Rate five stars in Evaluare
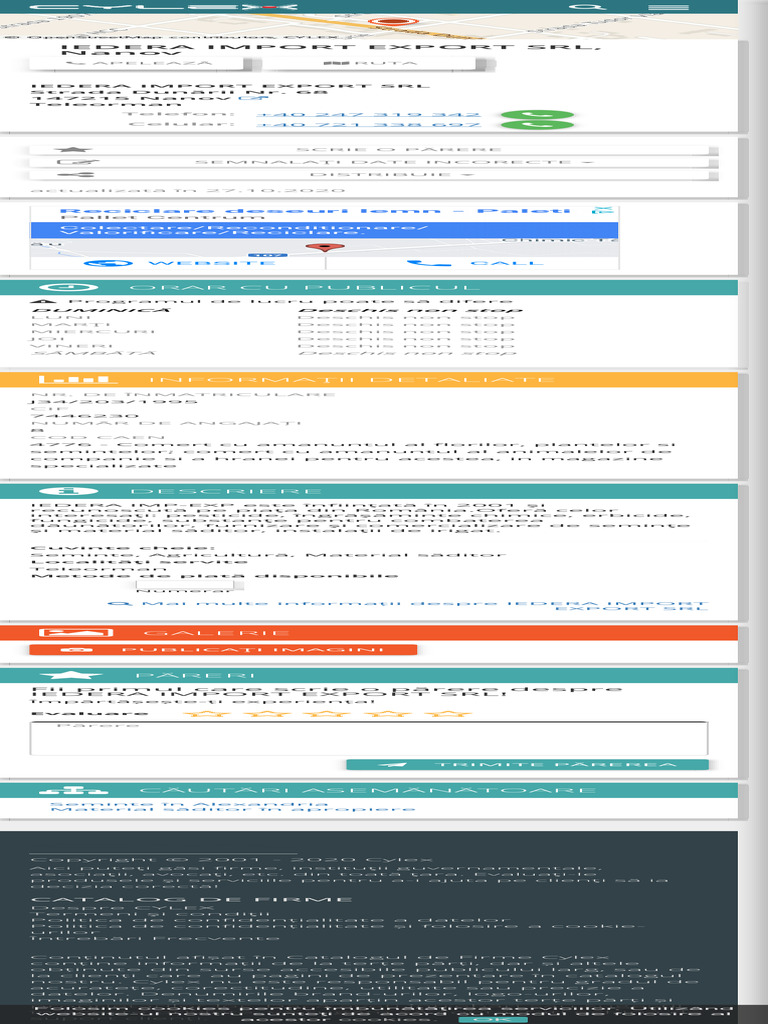The height and width of the screenshot is (1024, 768). click(448, 714)
